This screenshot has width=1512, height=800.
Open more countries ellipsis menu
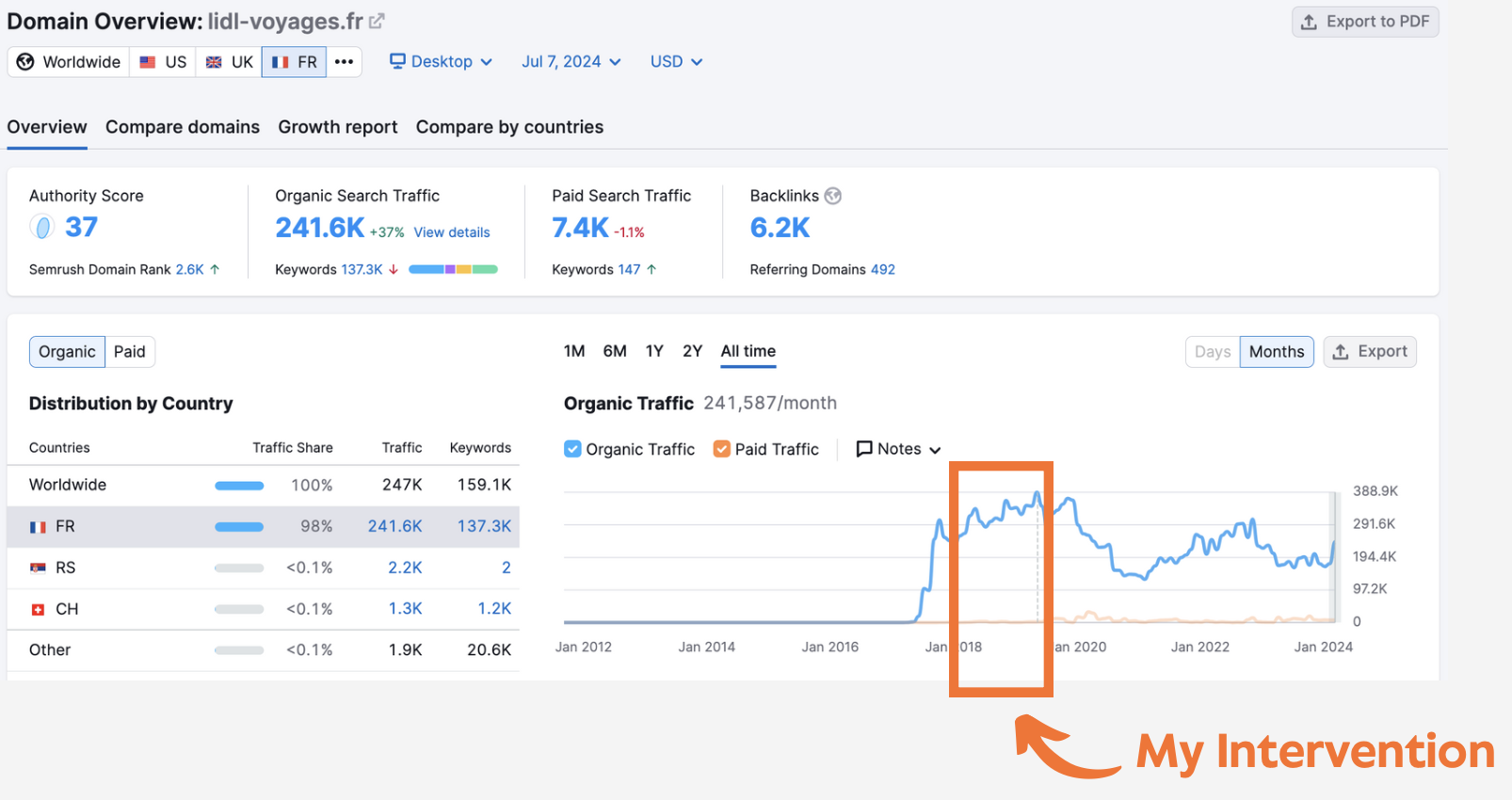pyautogui.click(x=344, y=61)
